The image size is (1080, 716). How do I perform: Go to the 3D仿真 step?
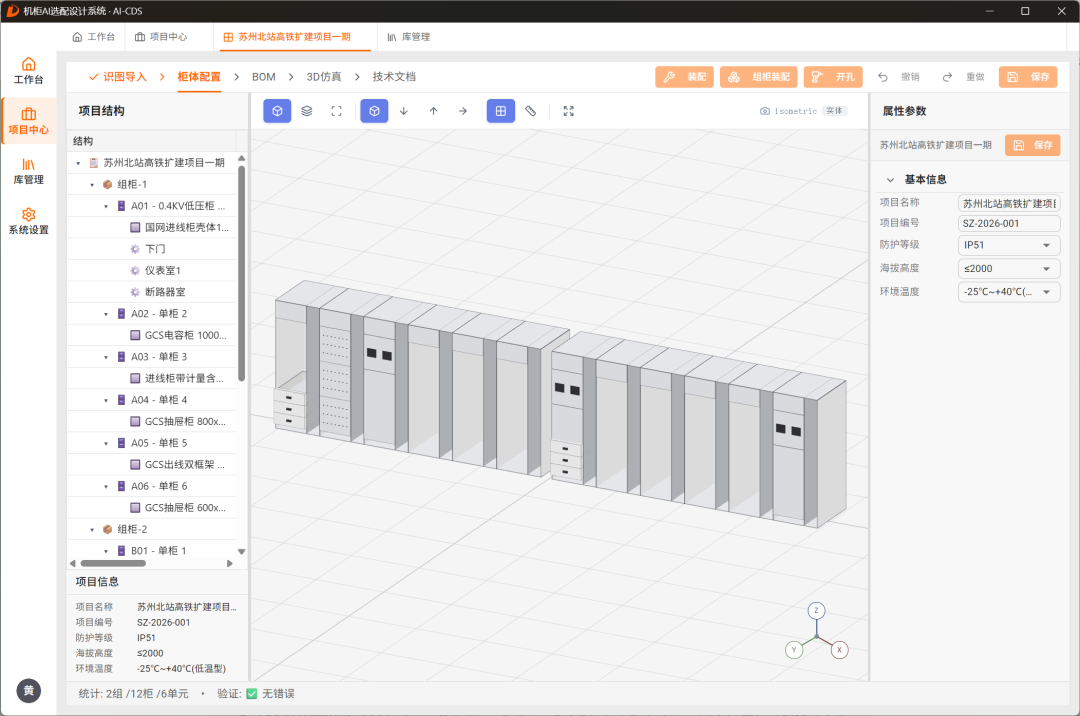[x=324, y=77]
